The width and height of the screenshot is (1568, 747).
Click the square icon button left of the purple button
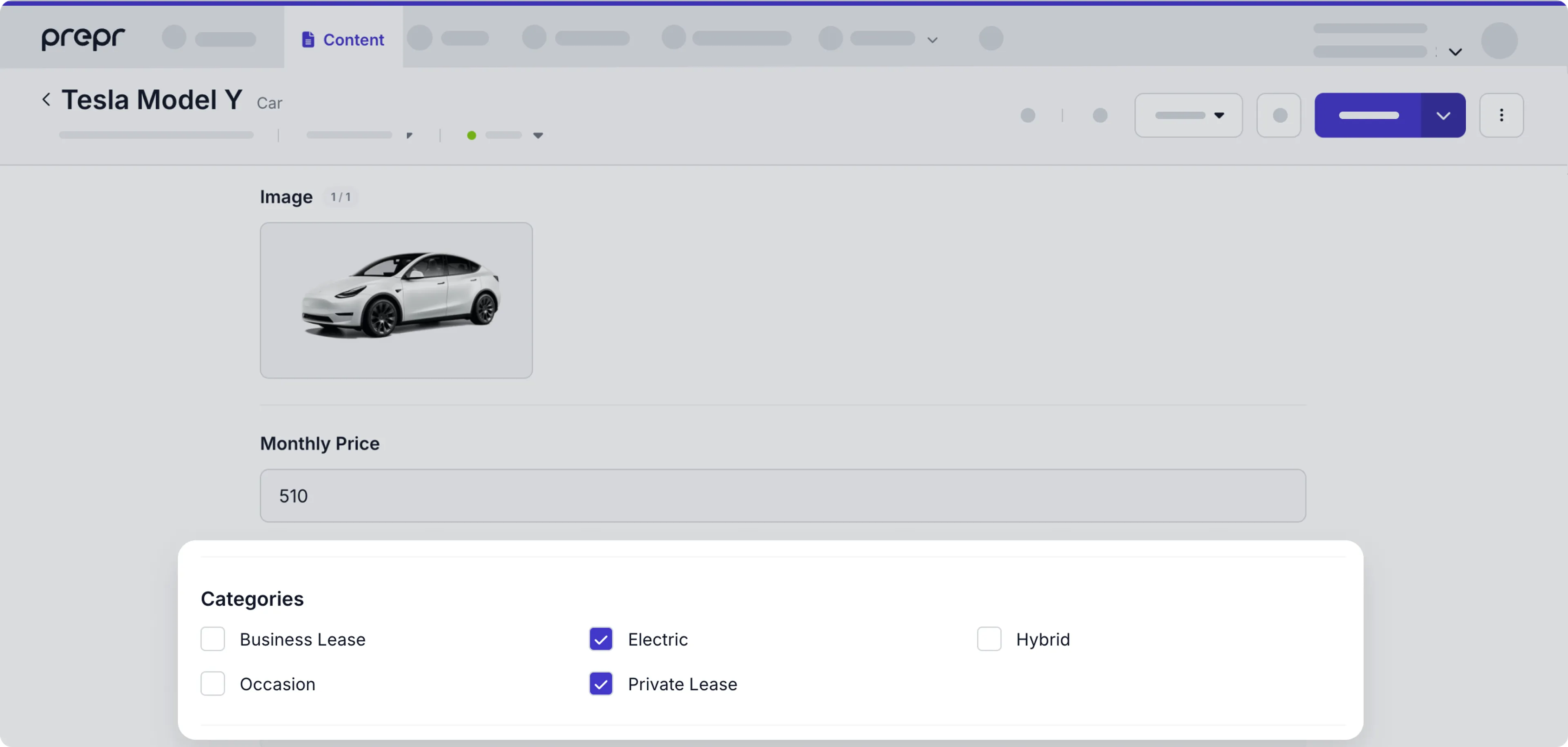point(1279,116)
